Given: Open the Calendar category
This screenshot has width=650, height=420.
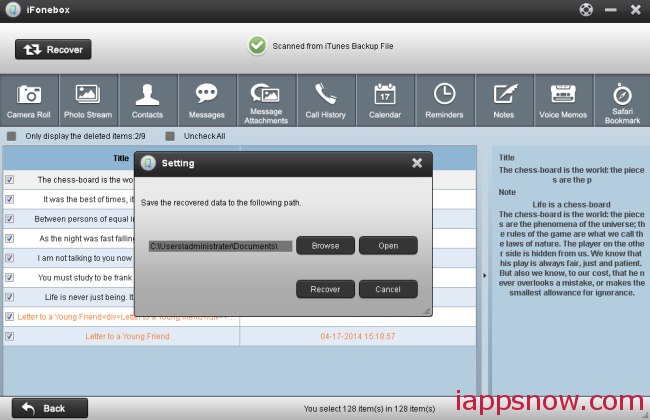Looking at the screenshot, I should pos(384,101).
